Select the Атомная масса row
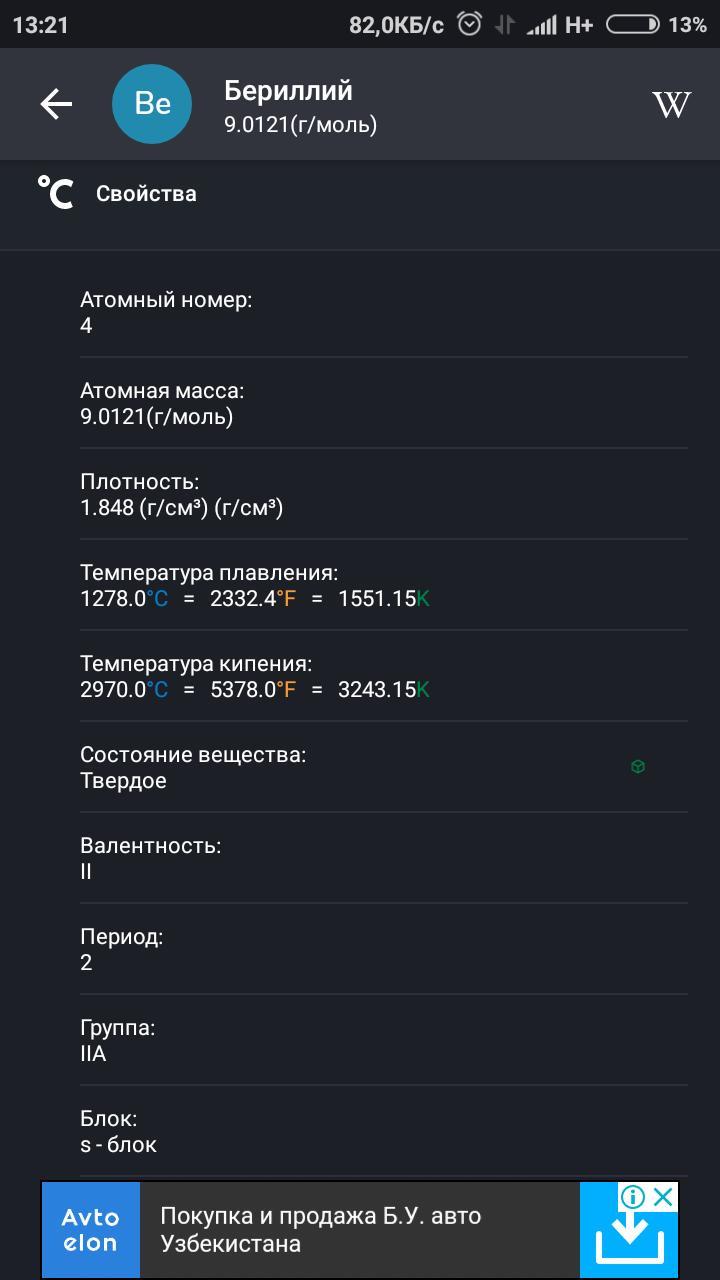 [384, 403]
